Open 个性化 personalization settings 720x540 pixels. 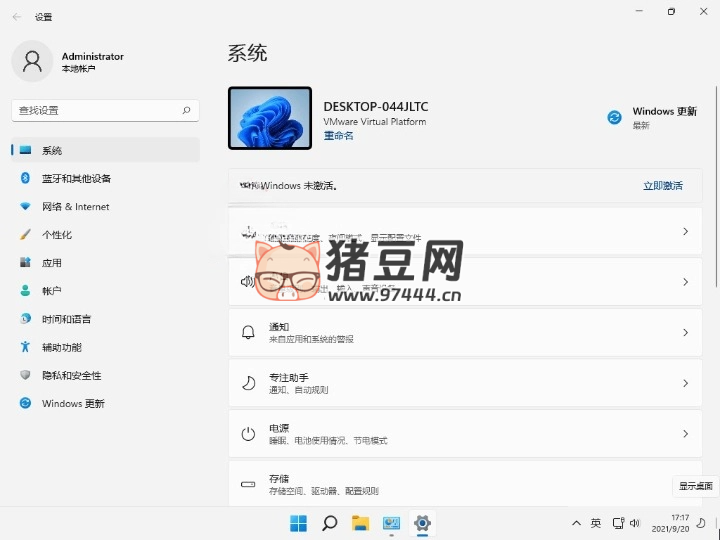click(x=57, y=234)
